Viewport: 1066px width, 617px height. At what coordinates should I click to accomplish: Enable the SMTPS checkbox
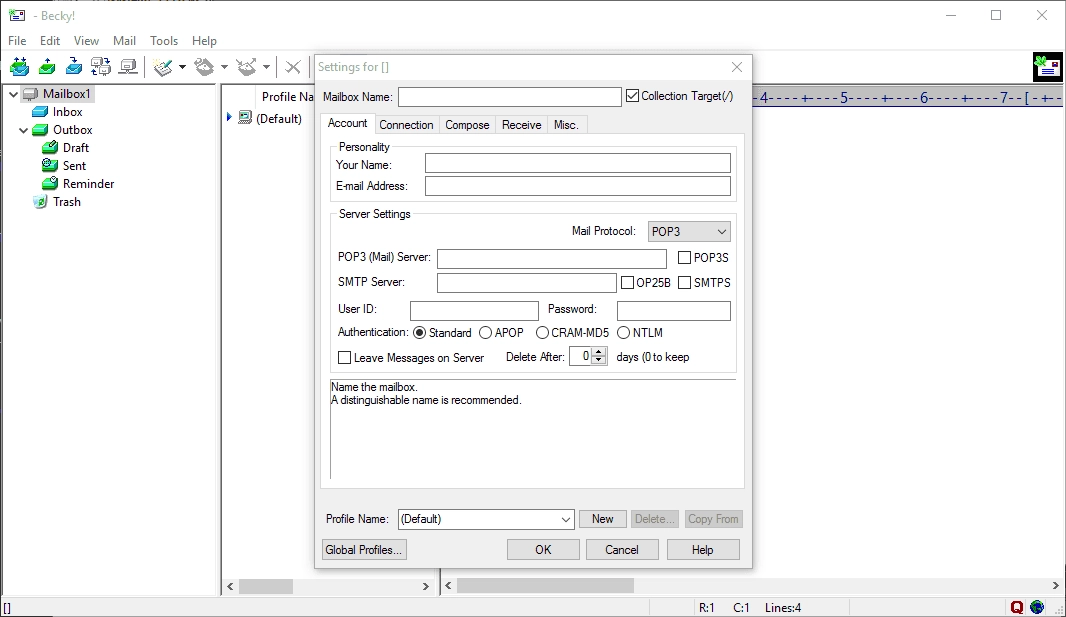pos(685,283)
